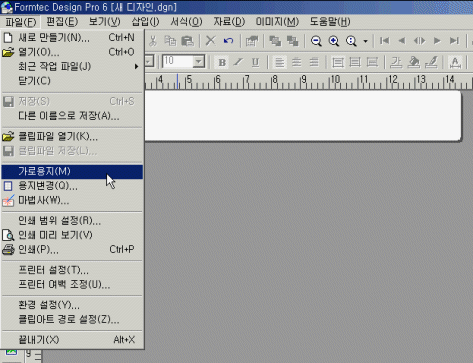Click the horizontal ruler at 10
The image size is (473, 363).
pos(334,80)
